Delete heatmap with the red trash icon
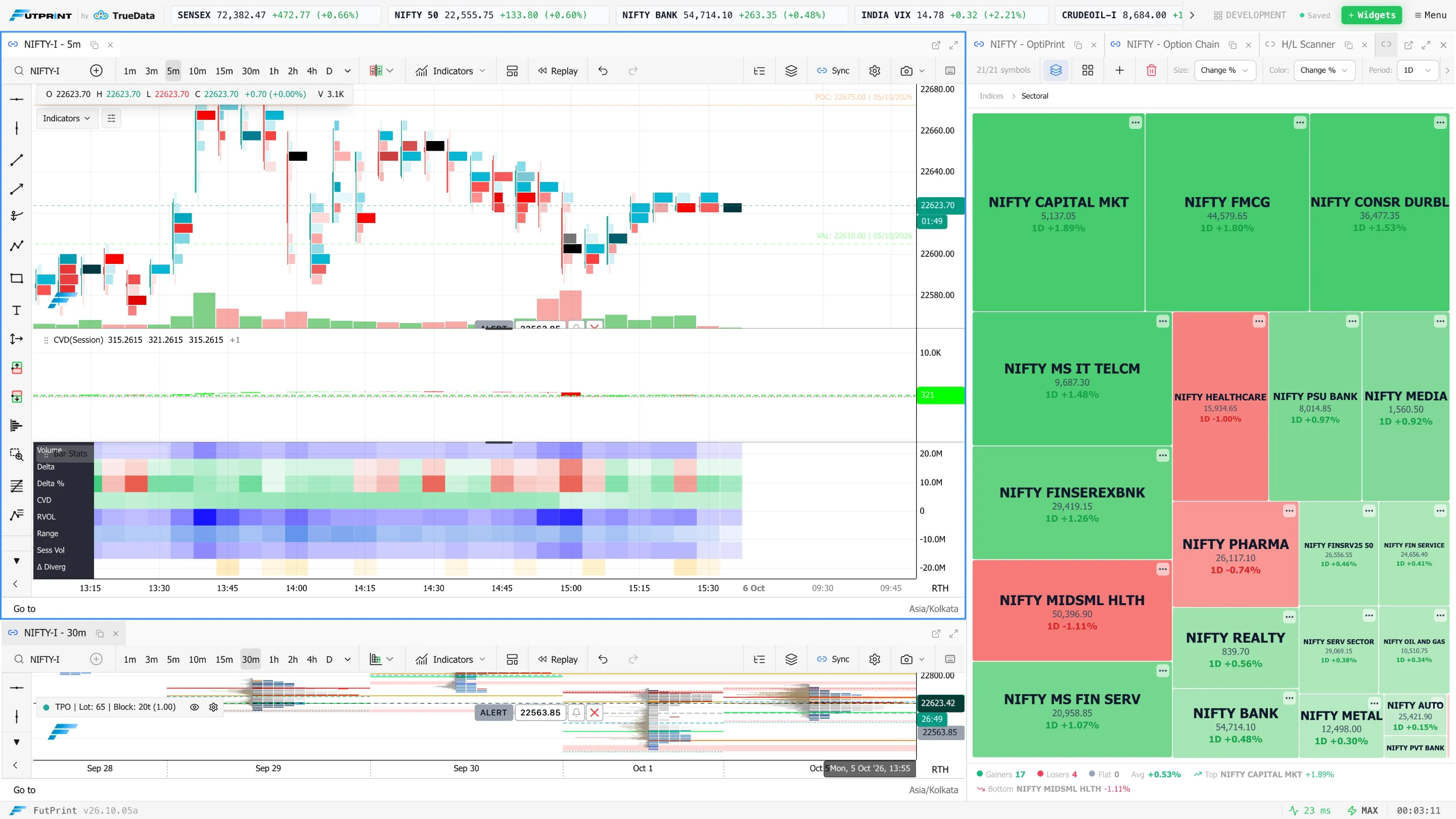 coord(1151,70)
